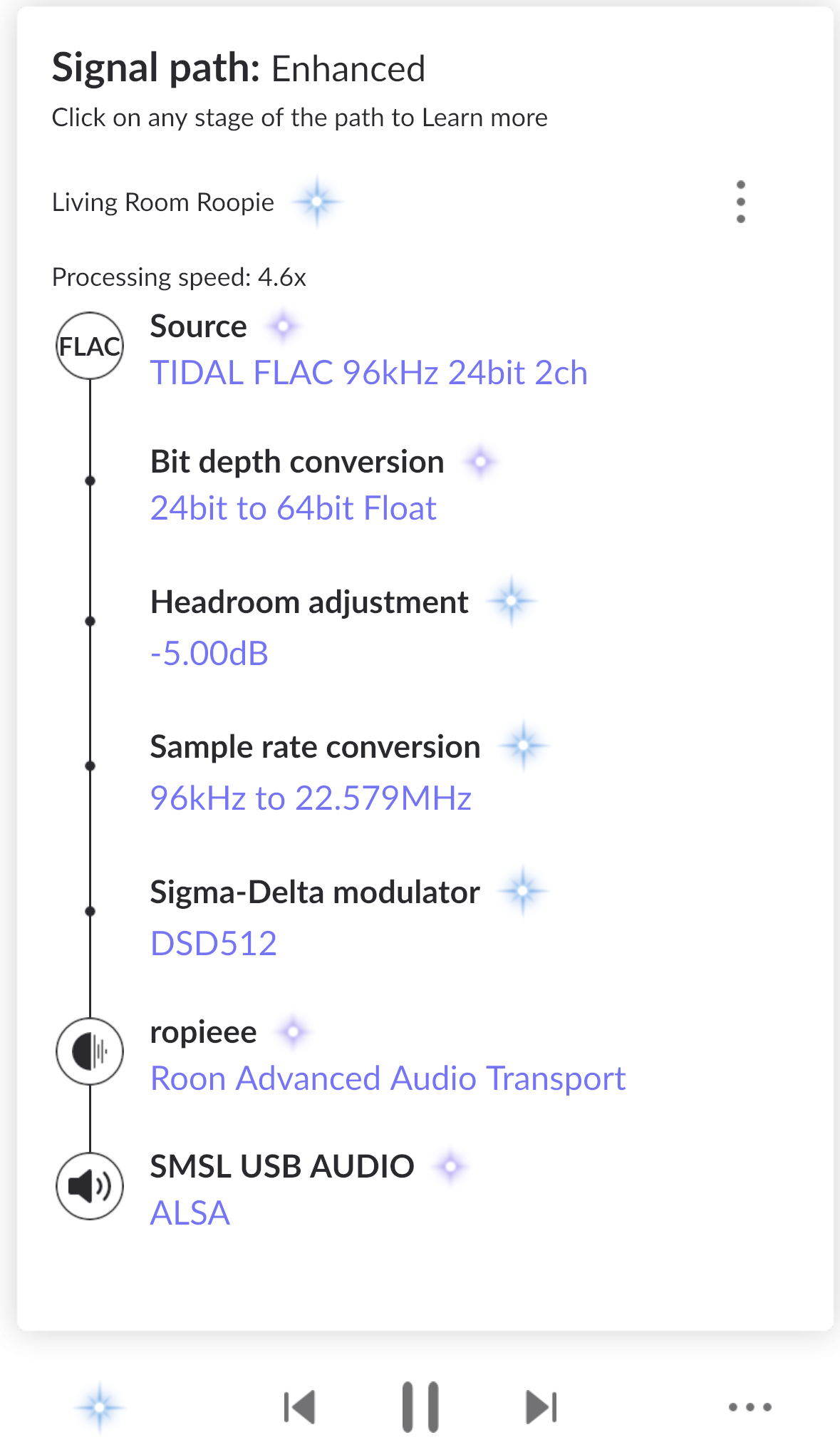Click the star beside Living Room Roopie
This screenshot has width=840, height=1452.
(x=317, y=202)
